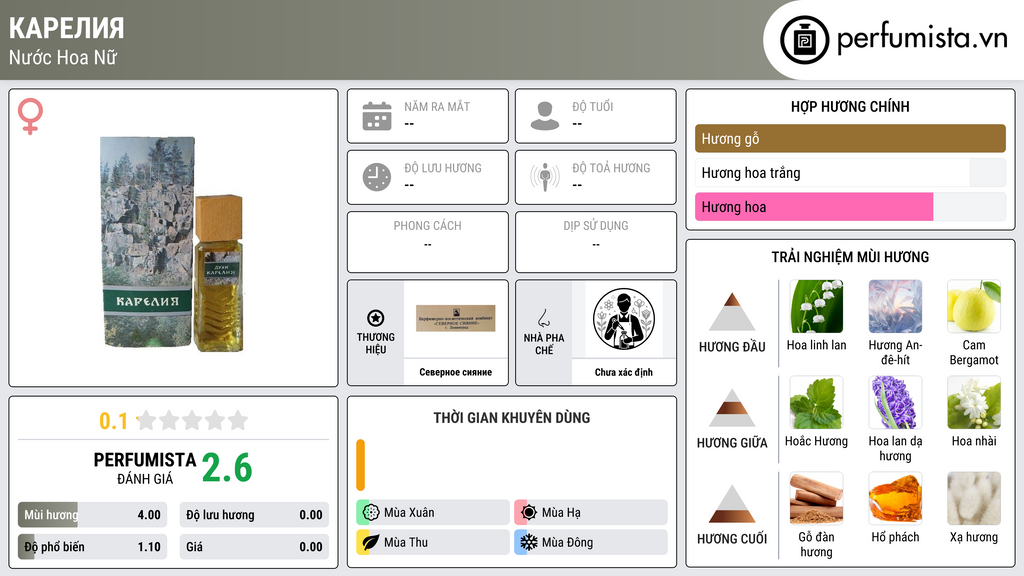This screenshot has width=1024, height=576.
Task: Click the sillage projection person icon
Action: tap(545, 177)
